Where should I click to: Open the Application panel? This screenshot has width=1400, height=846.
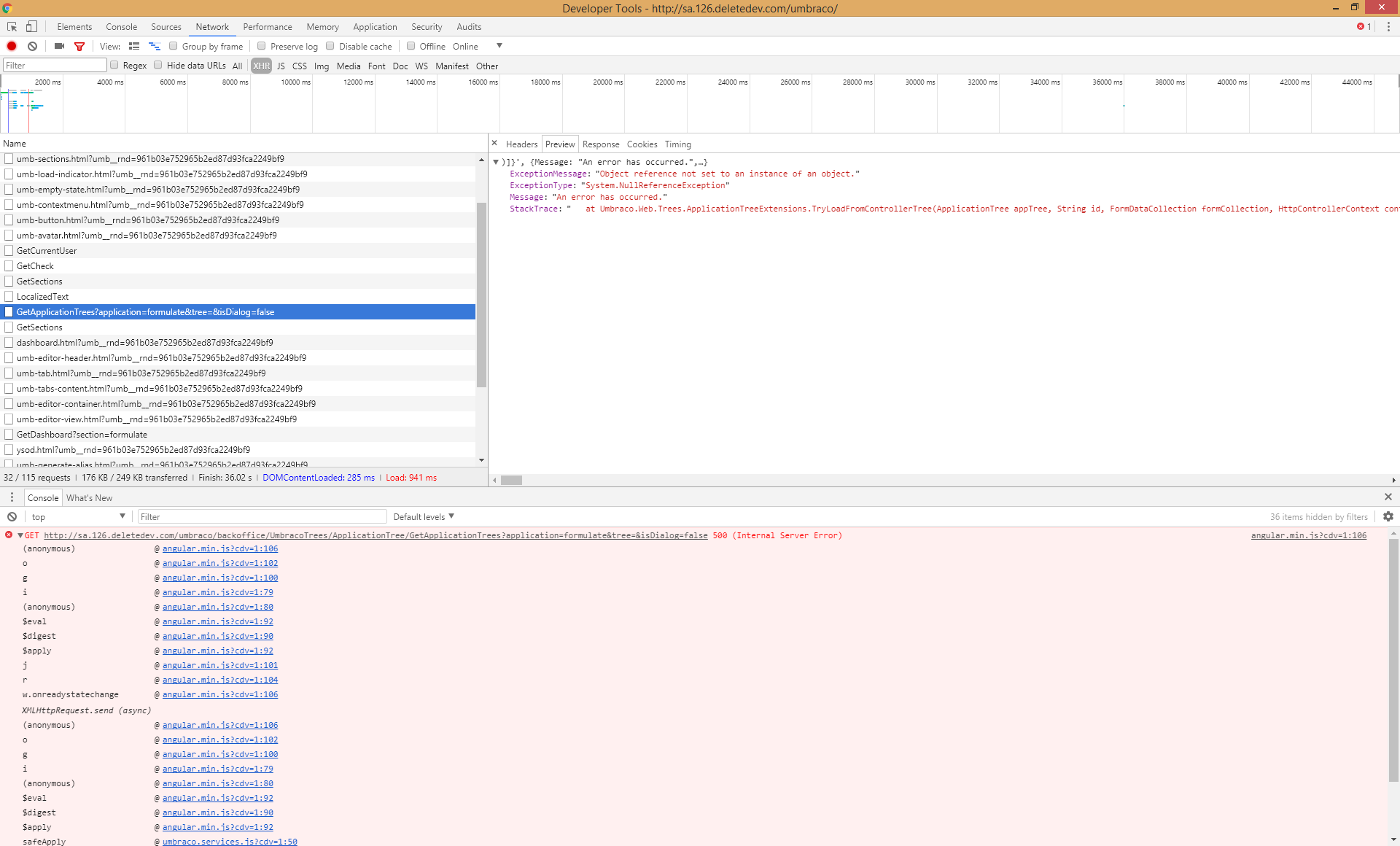(x=375, y=27)
